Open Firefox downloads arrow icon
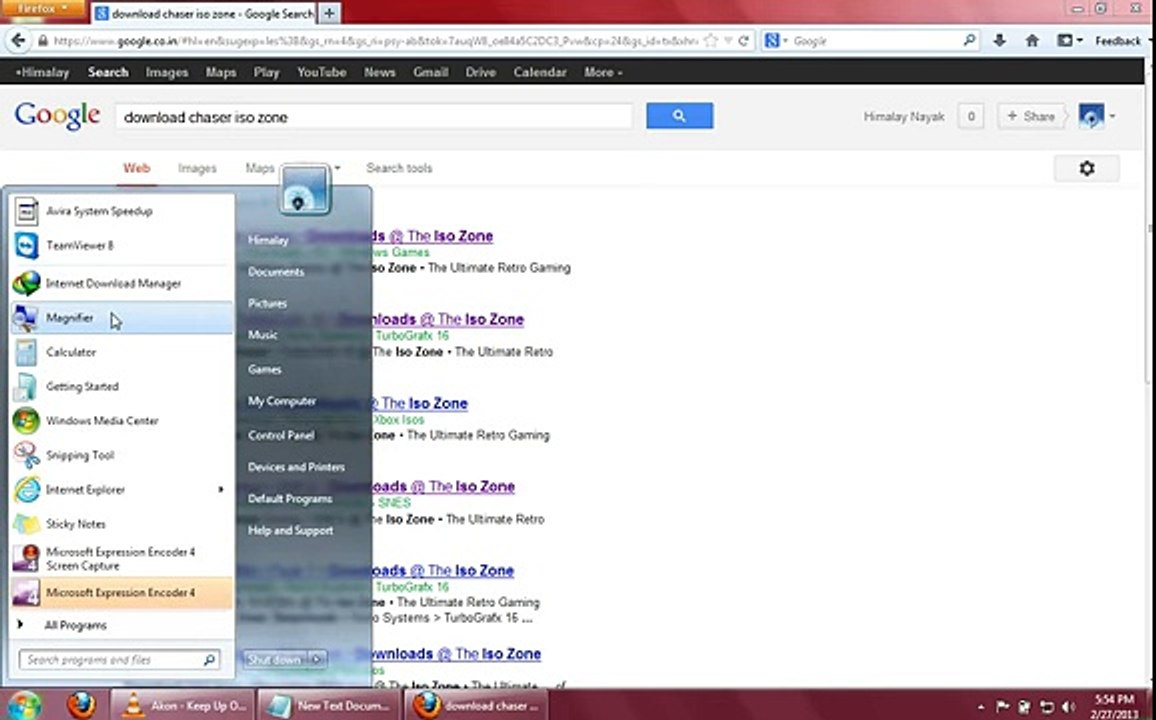The width and height of the screenshot is (1156, 720). pos(1000,41)
